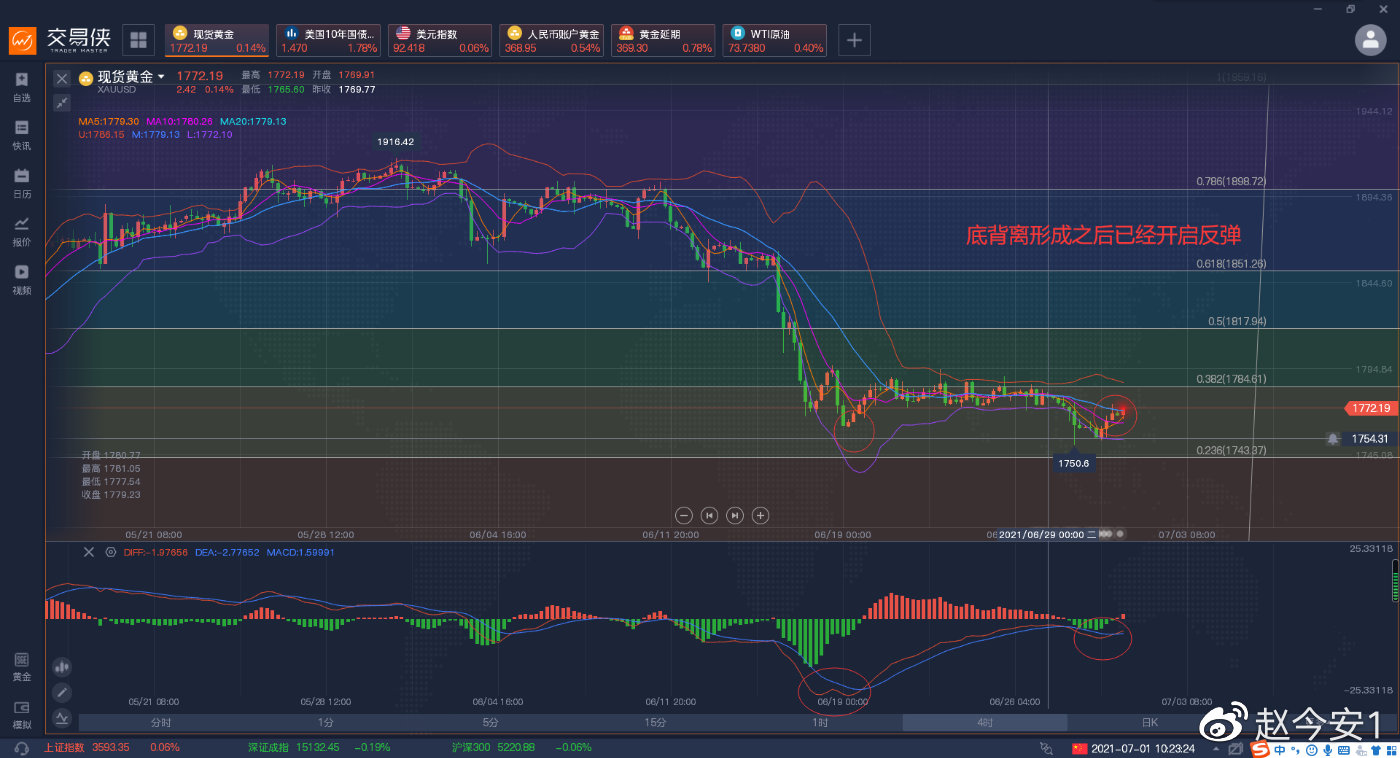Screen dimensions: 1400x758
Task: Click the 0.786(1898.72) Fibonacci level label
Action: click(x=1231, y=182)
